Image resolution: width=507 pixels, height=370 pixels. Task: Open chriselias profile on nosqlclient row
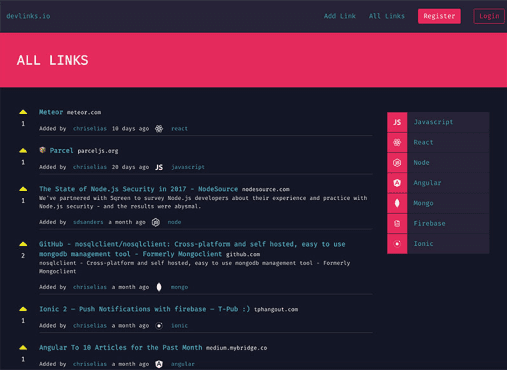[x=90, y=287]
